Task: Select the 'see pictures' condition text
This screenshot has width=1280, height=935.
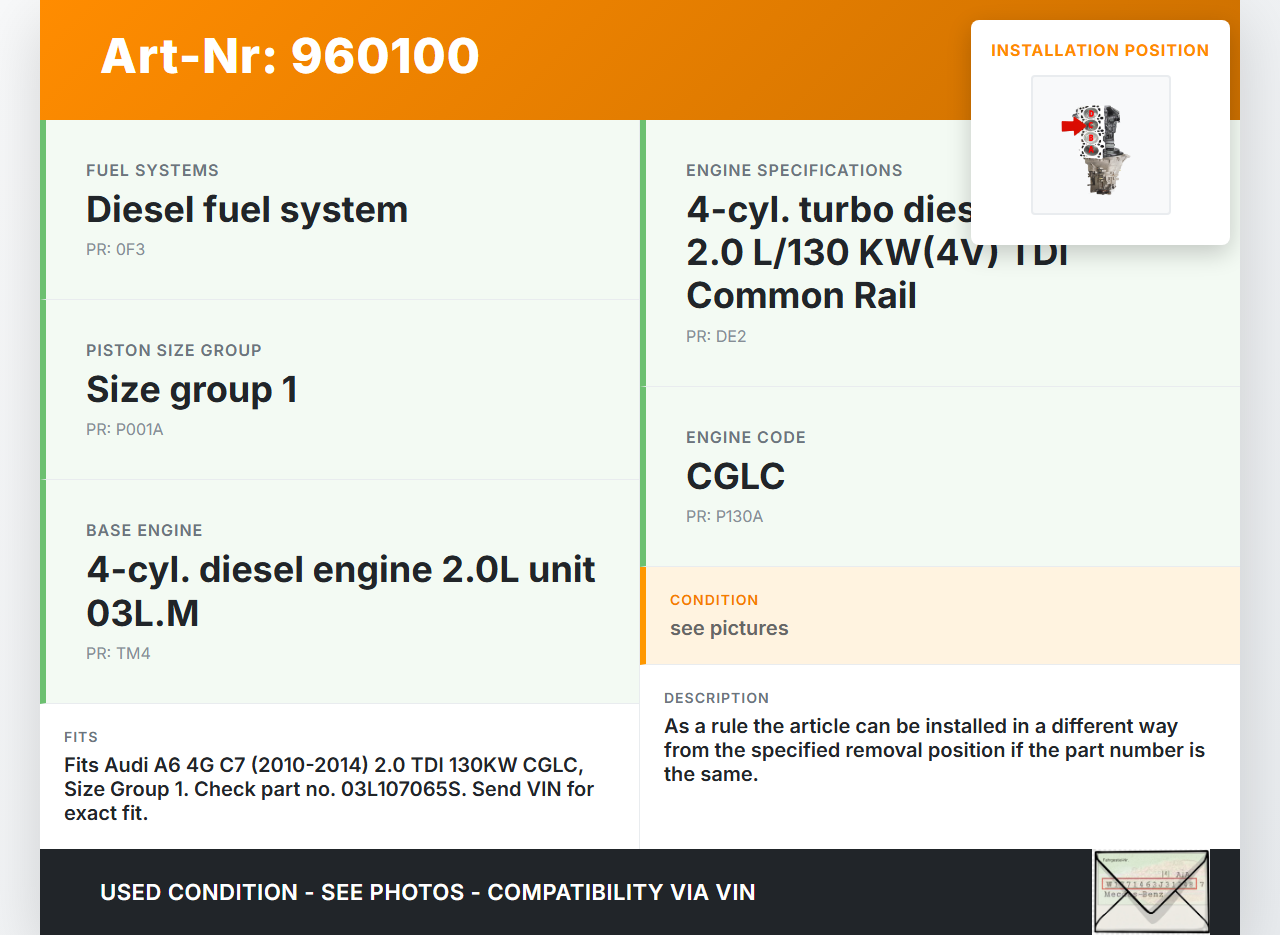Action: click(729, 628)
